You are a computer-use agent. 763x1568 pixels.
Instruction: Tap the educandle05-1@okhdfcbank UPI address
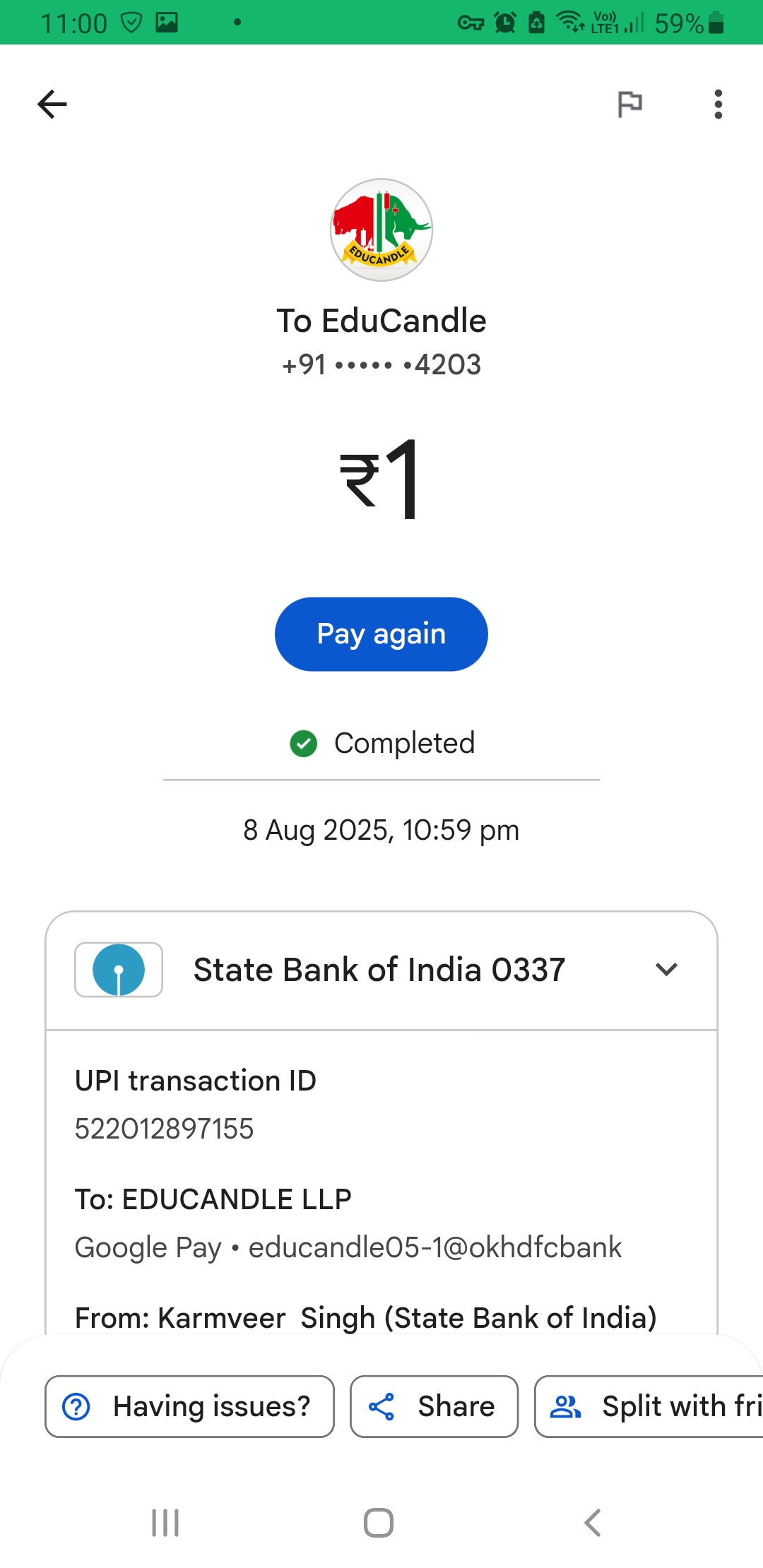[434, 1247]
